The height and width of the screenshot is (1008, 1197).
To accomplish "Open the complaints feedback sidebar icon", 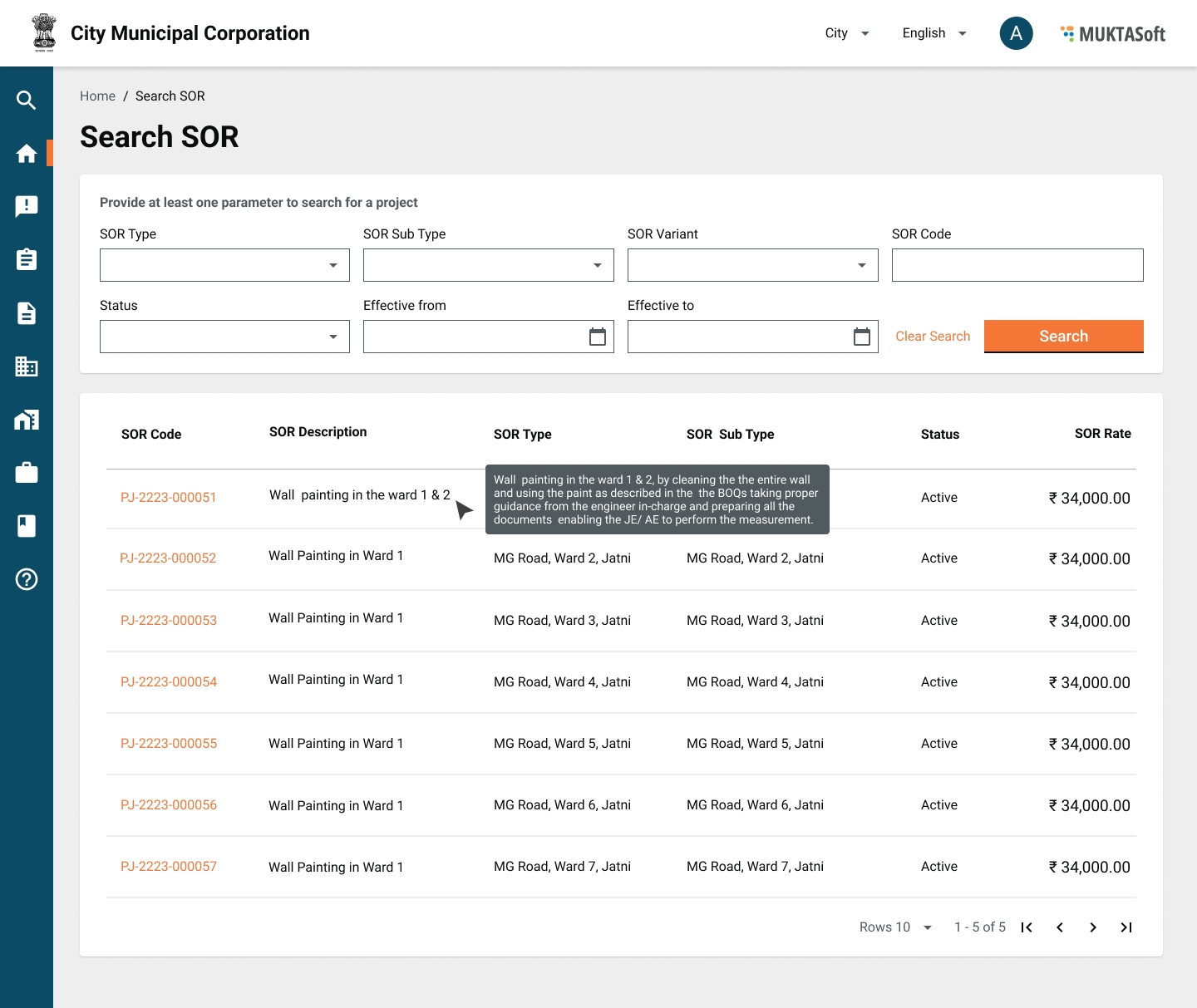I will pos(27,207).
